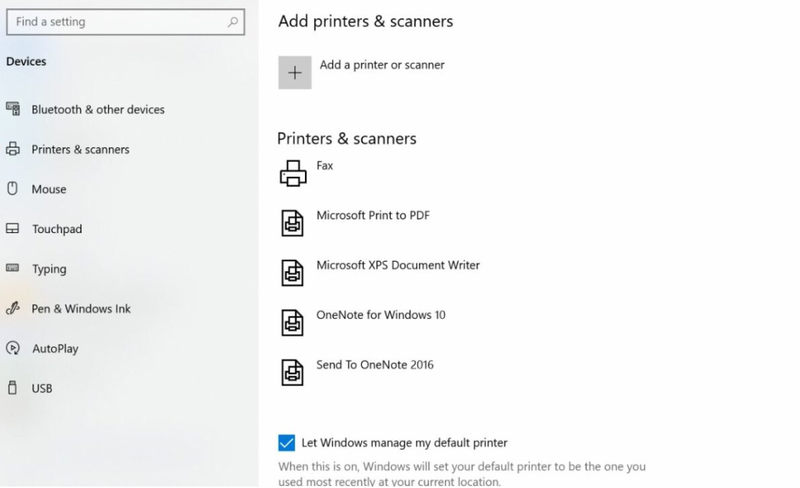Click the plus icon to add a printer
800x488 pixels.
[x=294, y=72]
